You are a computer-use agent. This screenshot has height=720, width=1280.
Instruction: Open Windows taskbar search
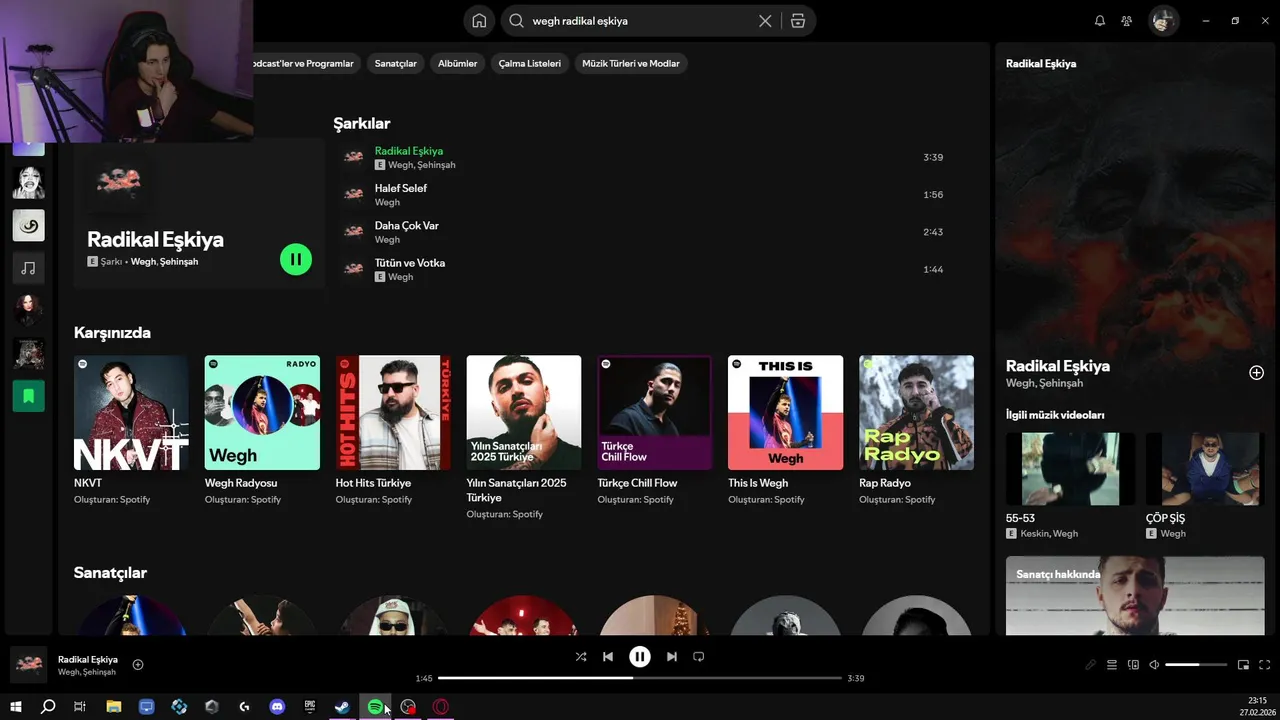point(47,707)
